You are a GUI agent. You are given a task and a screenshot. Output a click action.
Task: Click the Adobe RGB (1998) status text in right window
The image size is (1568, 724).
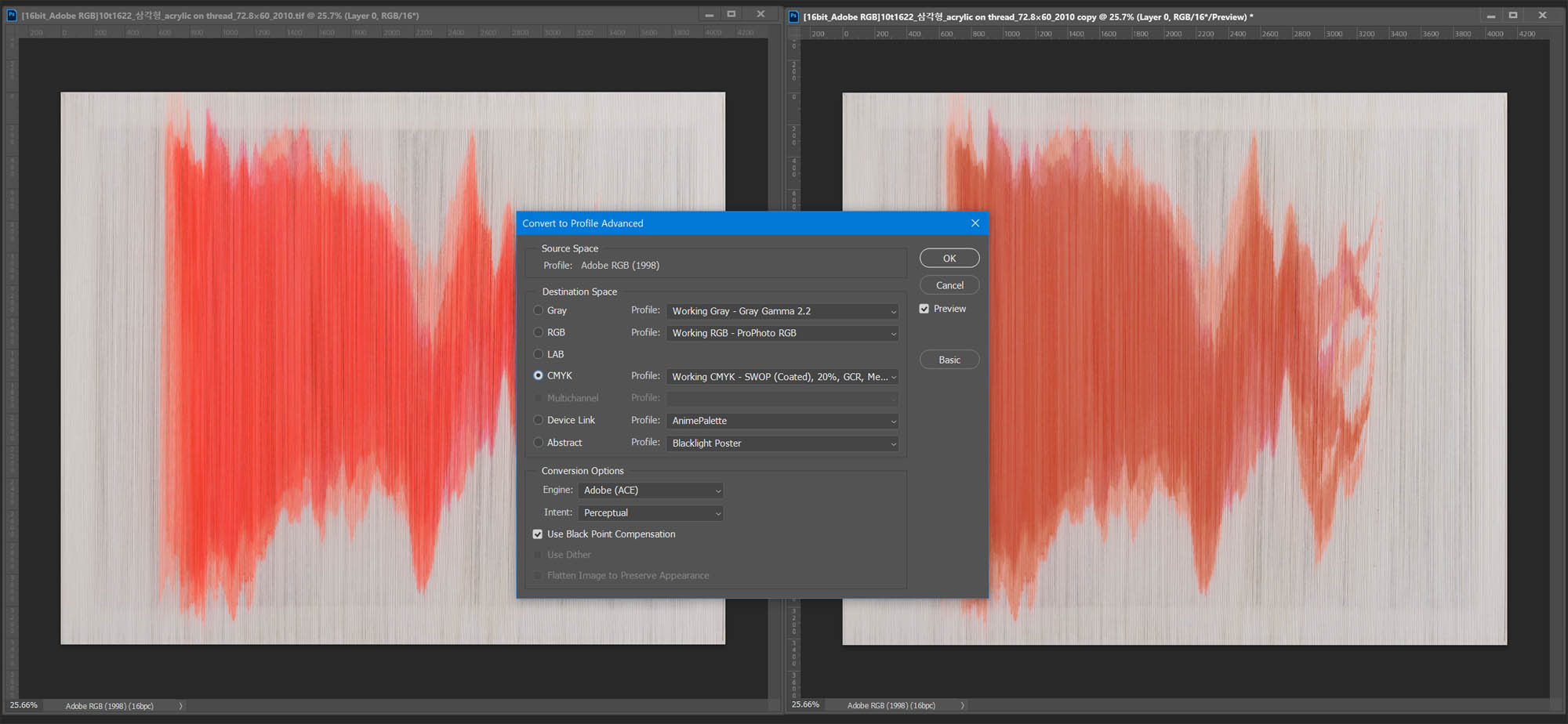[x=891, y=705]
